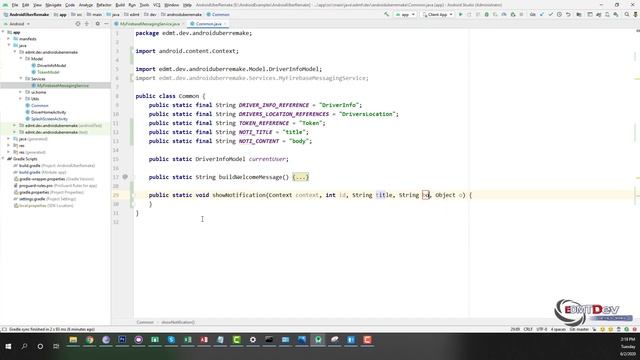The height and width of the screenshot is (360, 640).
Task: Click the blue VCS update project icon
Action: [x=542, y=14]
